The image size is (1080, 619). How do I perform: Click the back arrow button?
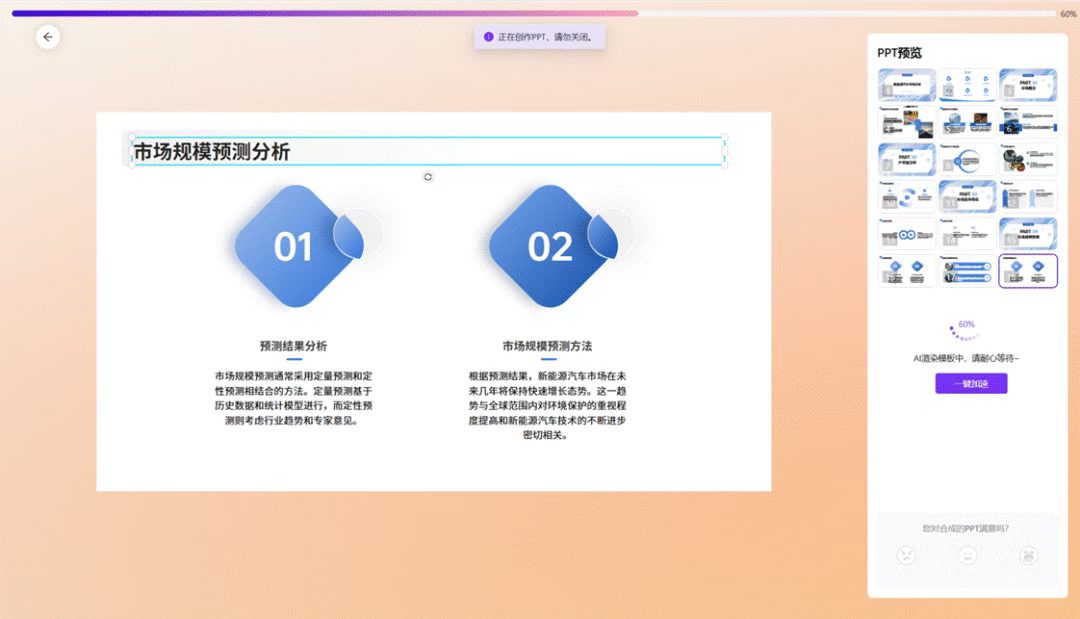pyautogui.click(x=48, y=37)
